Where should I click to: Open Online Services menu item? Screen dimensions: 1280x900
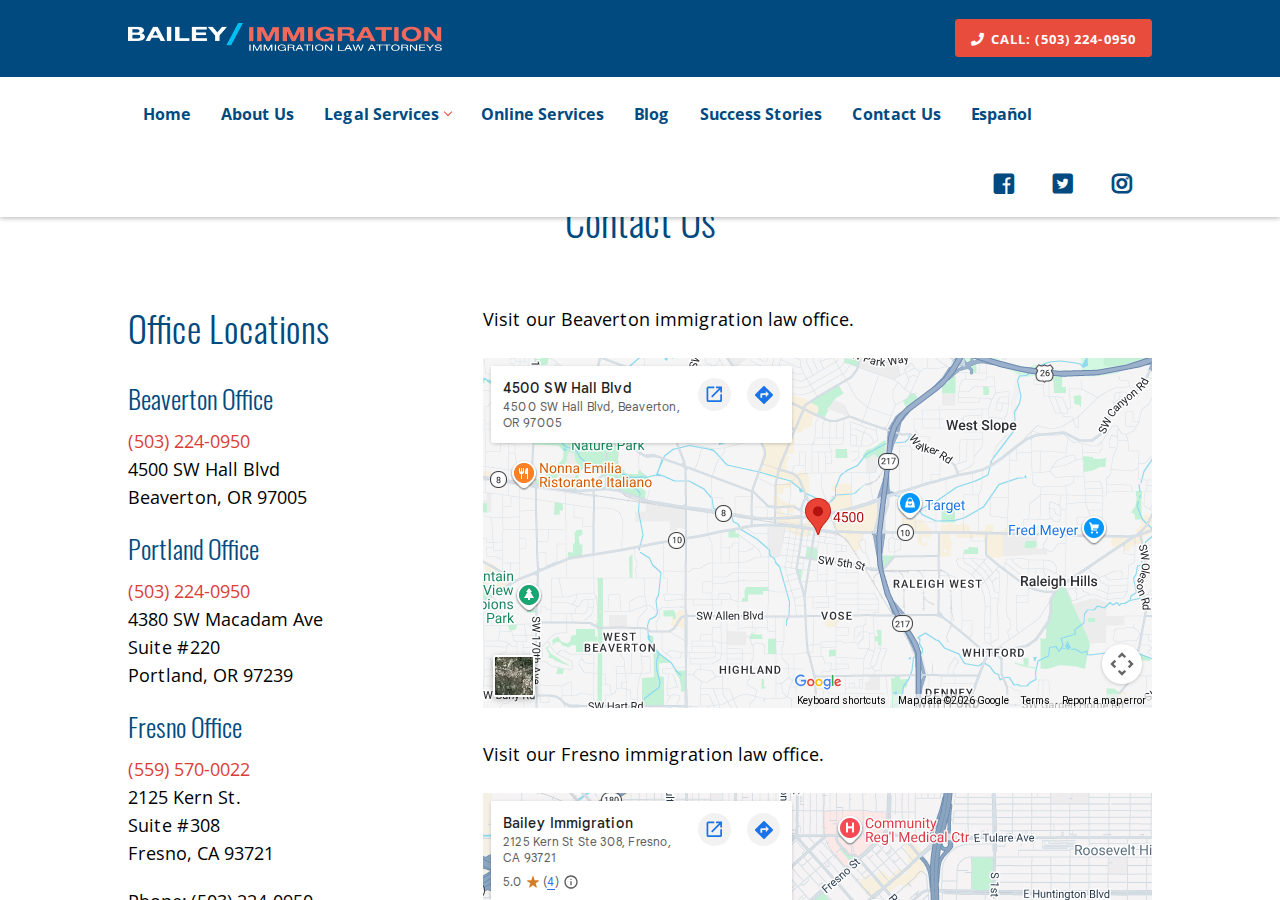tap(542, 114)
